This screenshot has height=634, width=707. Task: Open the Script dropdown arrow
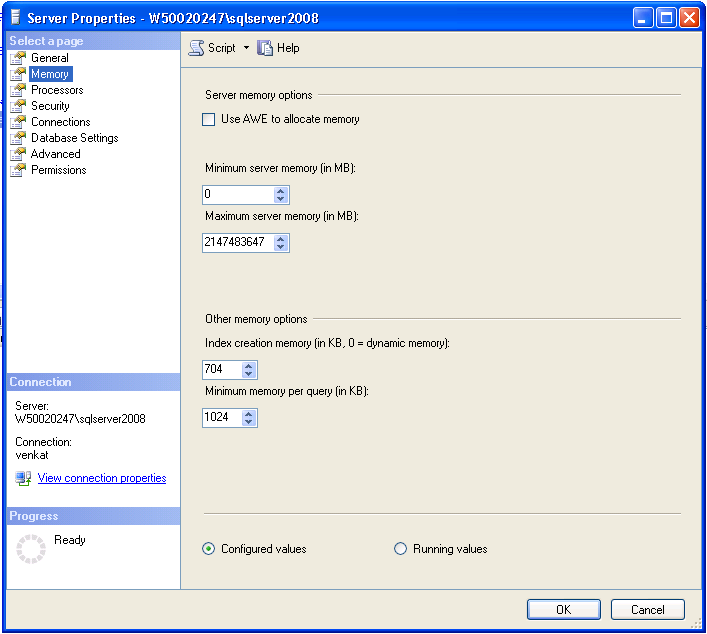coord(246,47)
